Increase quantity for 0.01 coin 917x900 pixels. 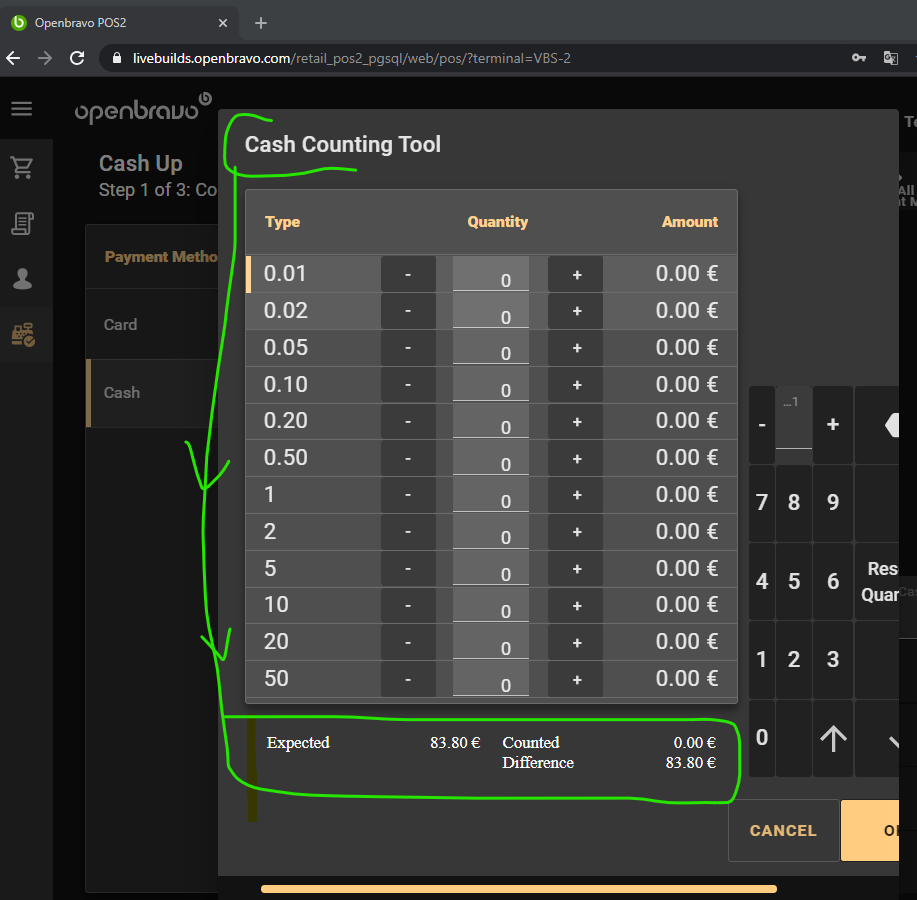[576, 274]
